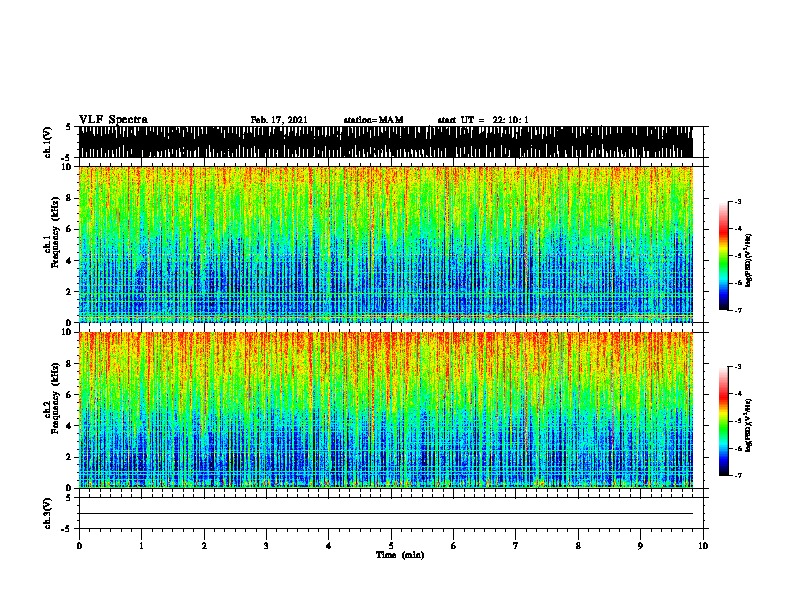The image size is (792, 612).
Task: Click the ch.1 spectrogram color scale bar
Action: [724, 256]
